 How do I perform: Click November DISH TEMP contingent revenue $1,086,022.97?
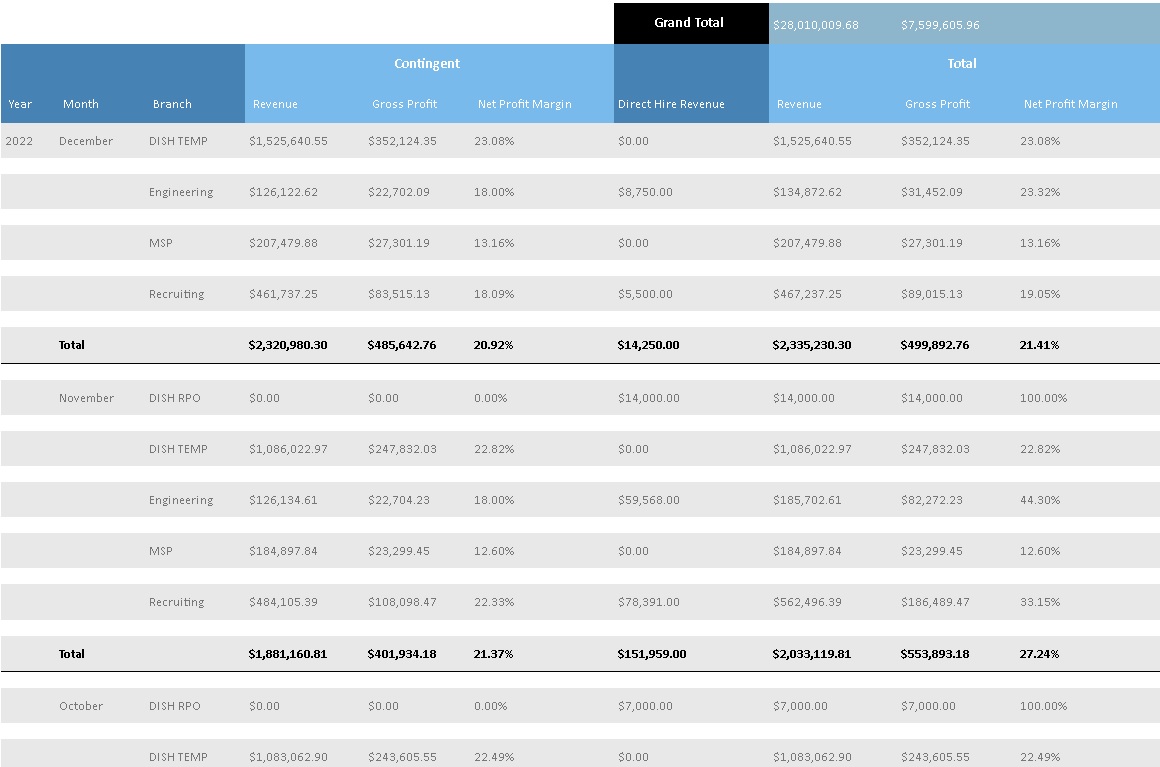click(288, 449)
